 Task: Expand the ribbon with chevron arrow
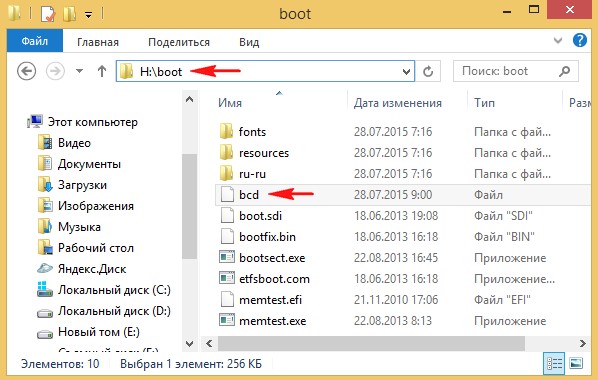pos(558,40)
